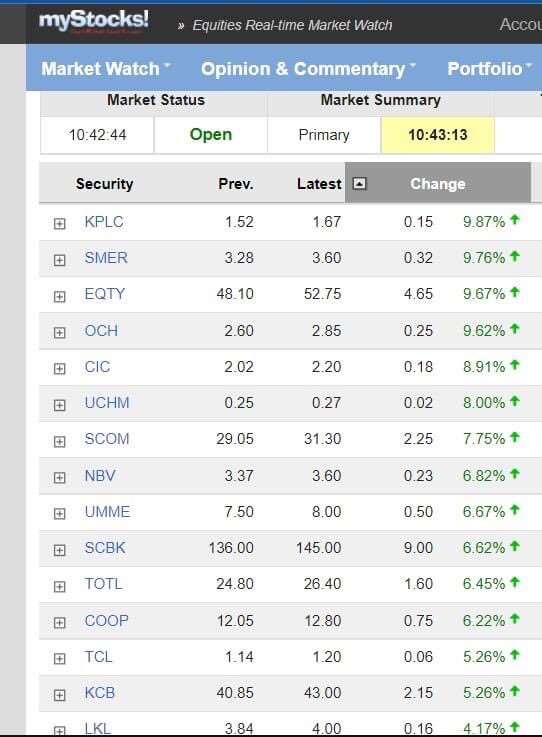Click the plus icon beside CIC
Image resolution: width=542 pixels, height=737 pixels.
click(59, 368)
